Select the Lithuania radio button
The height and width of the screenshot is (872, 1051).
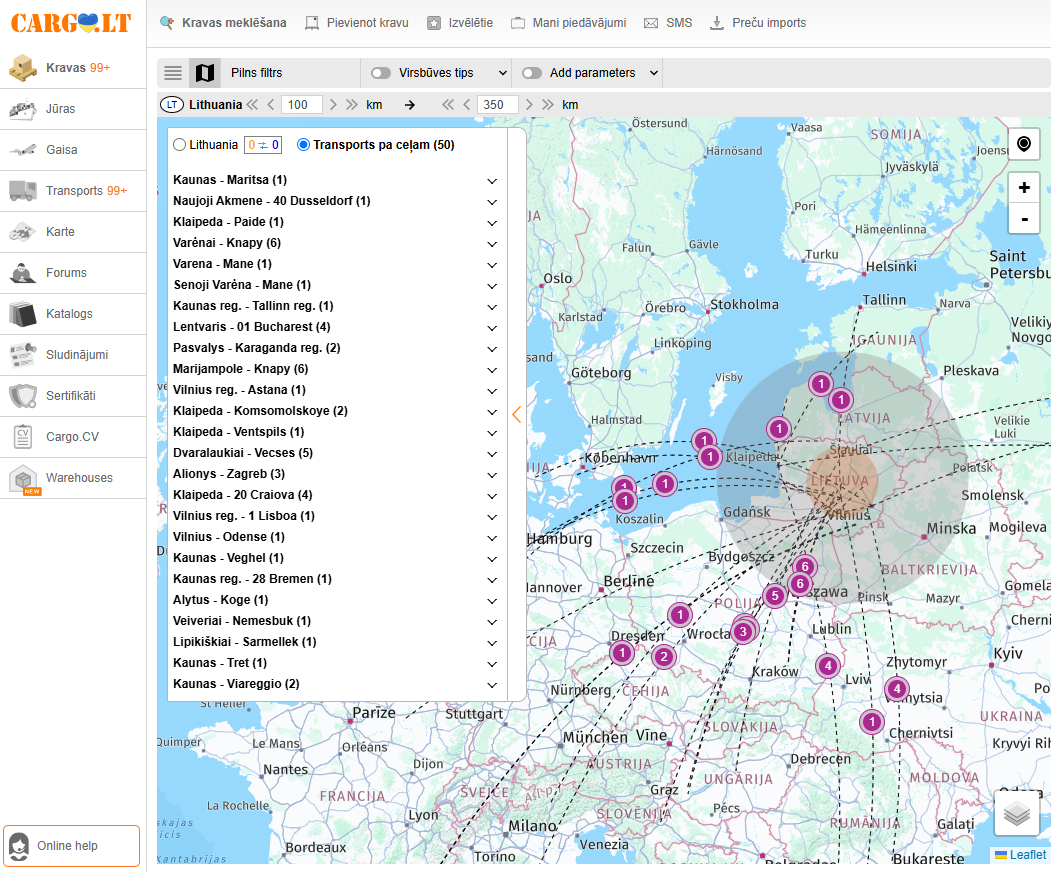180,145
